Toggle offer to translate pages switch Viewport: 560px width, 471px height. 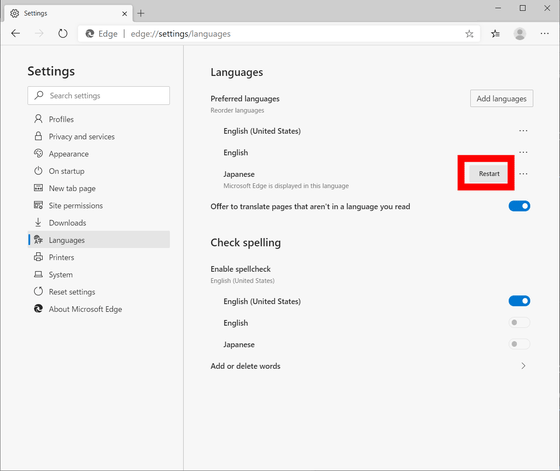tap(519, 206)
